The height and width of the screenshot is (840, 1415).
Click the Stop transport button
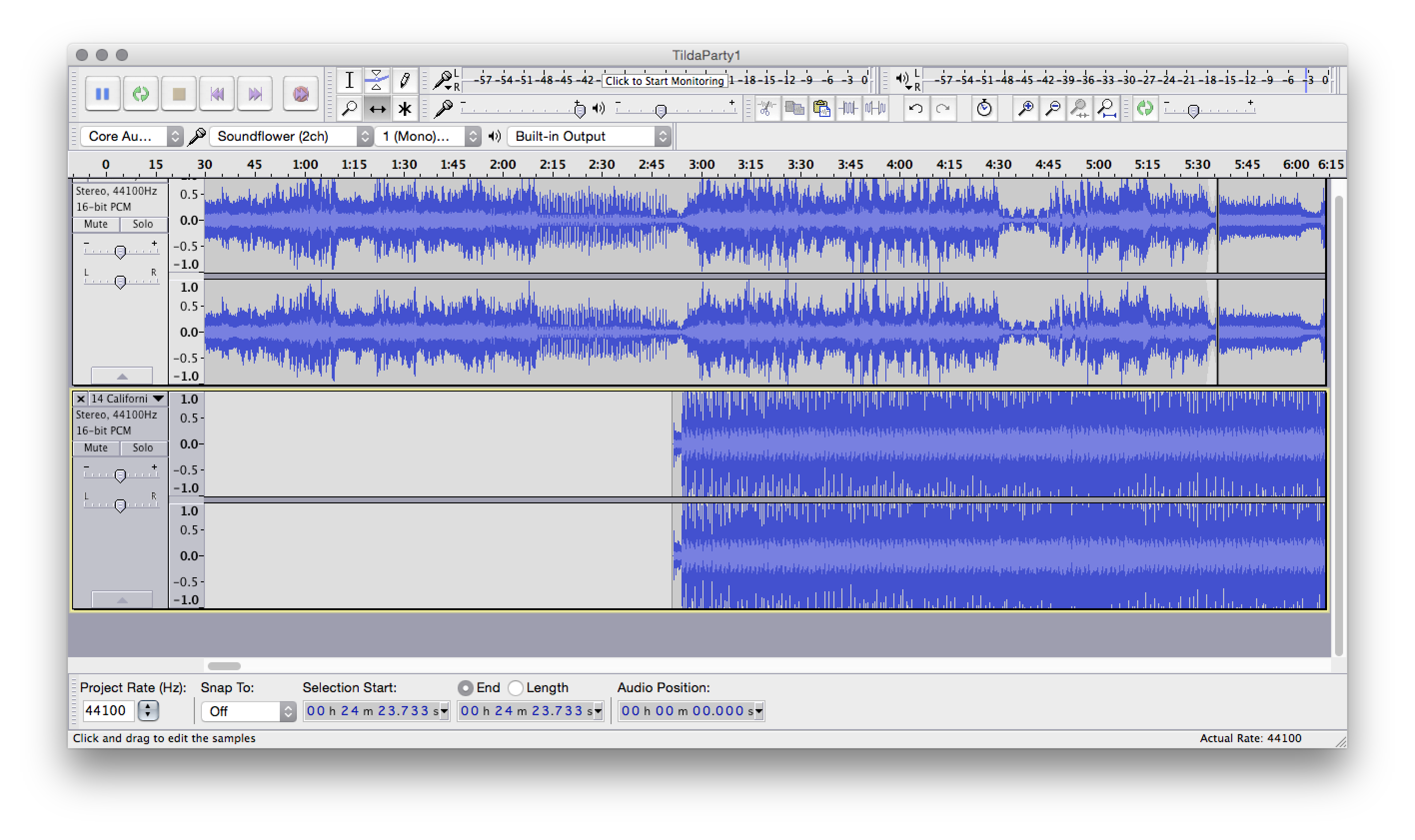tap(179, 93)
